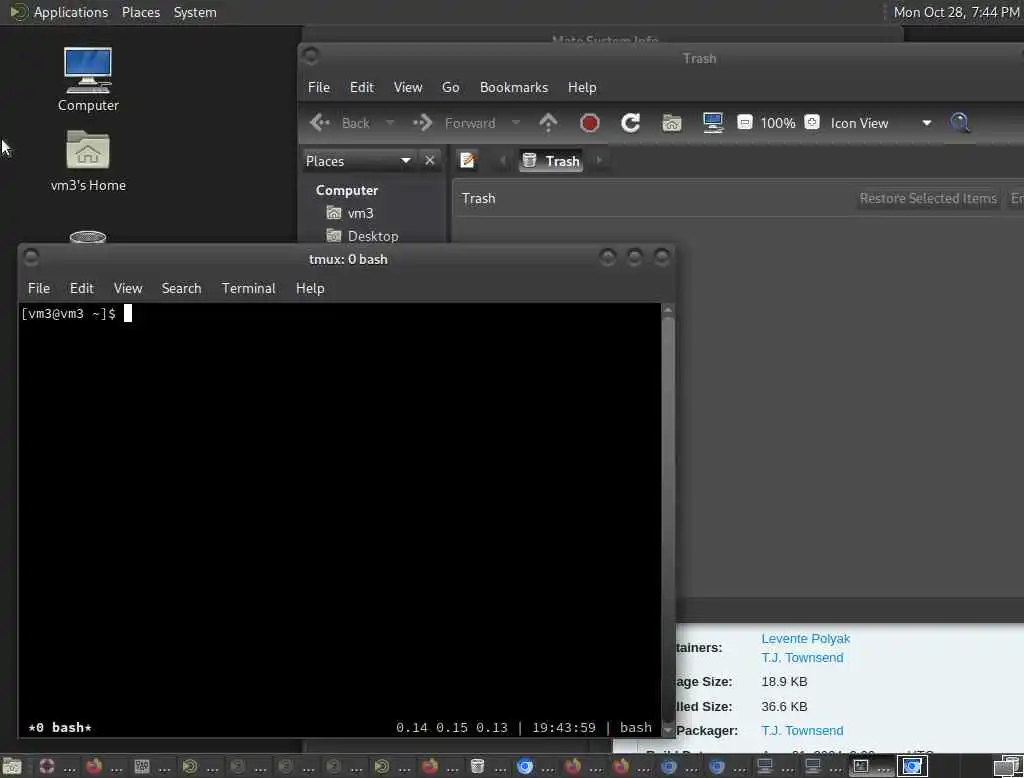The height and width of the screenshot is (778, 1024).
Task: Open Help menu in Trash window
Action: (x=581, y=88)
